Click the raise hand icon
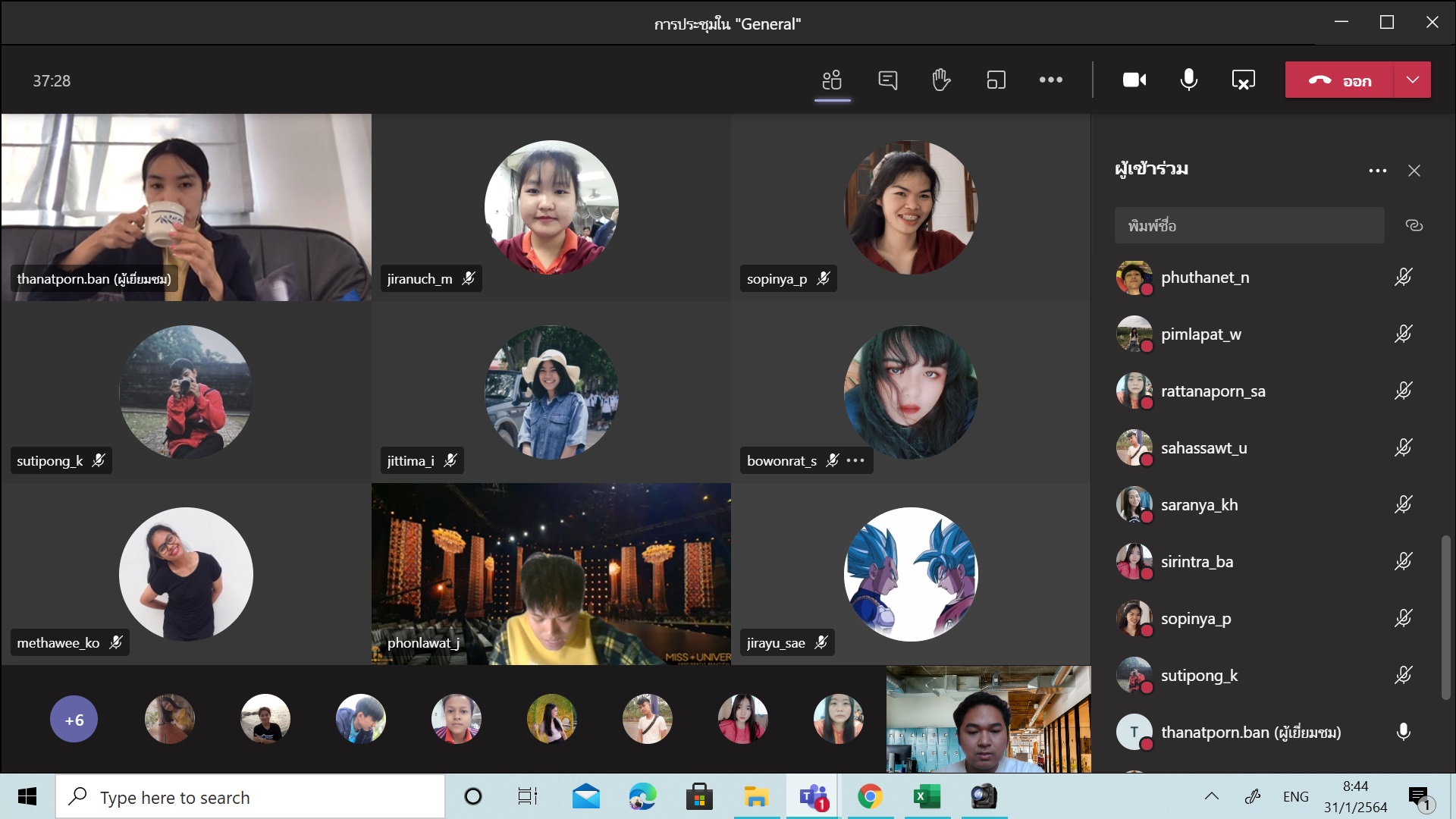This screenshot has width=1456, height=819. click(x=941, y=80)
